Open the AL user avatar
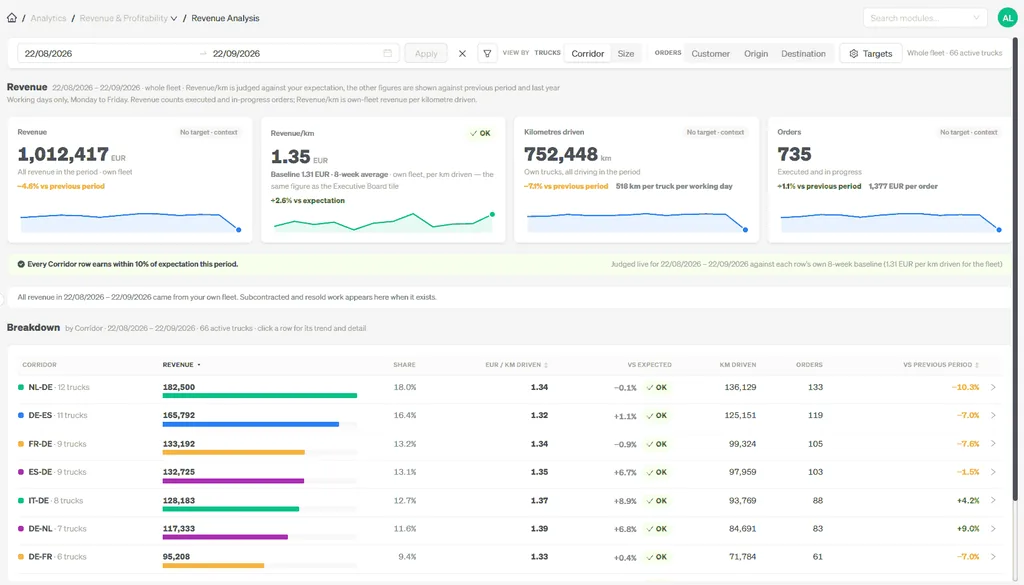This screenshot has width=1024, height=585. pos(1008,18)
